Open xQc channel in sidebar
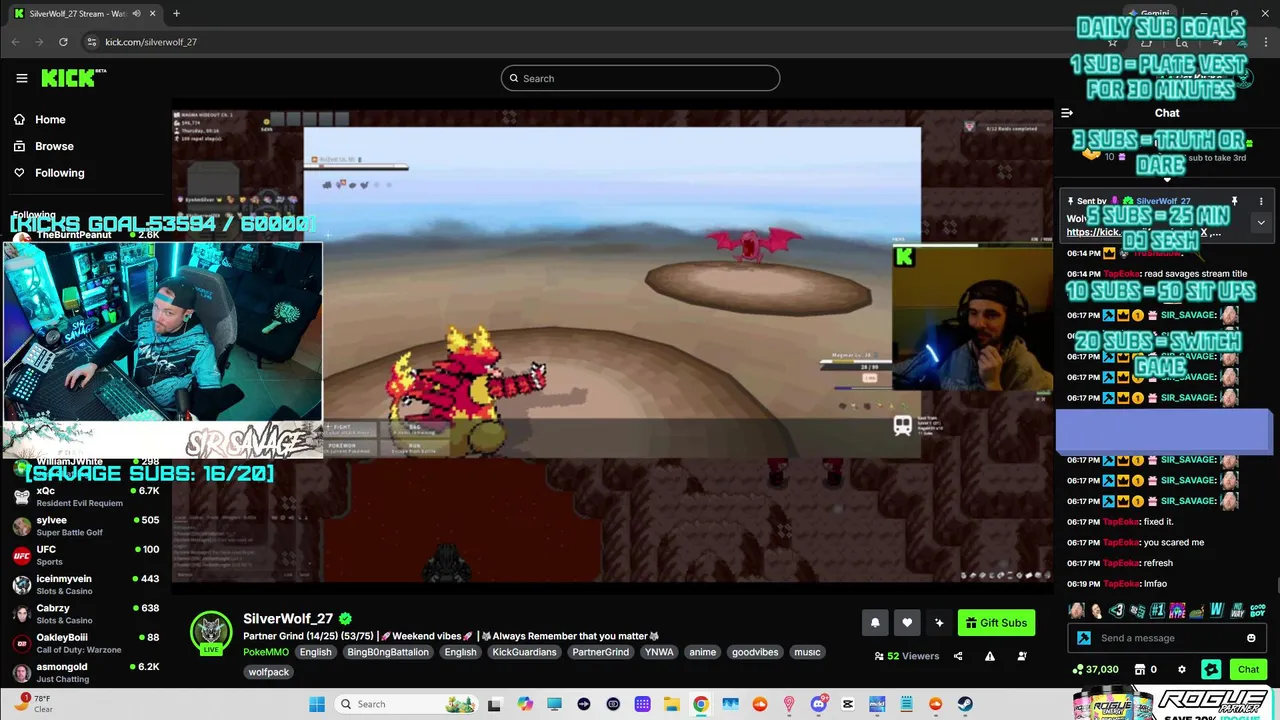This screenshot has width=1280, height=720. pyautogui.click(x=86, y=497)
